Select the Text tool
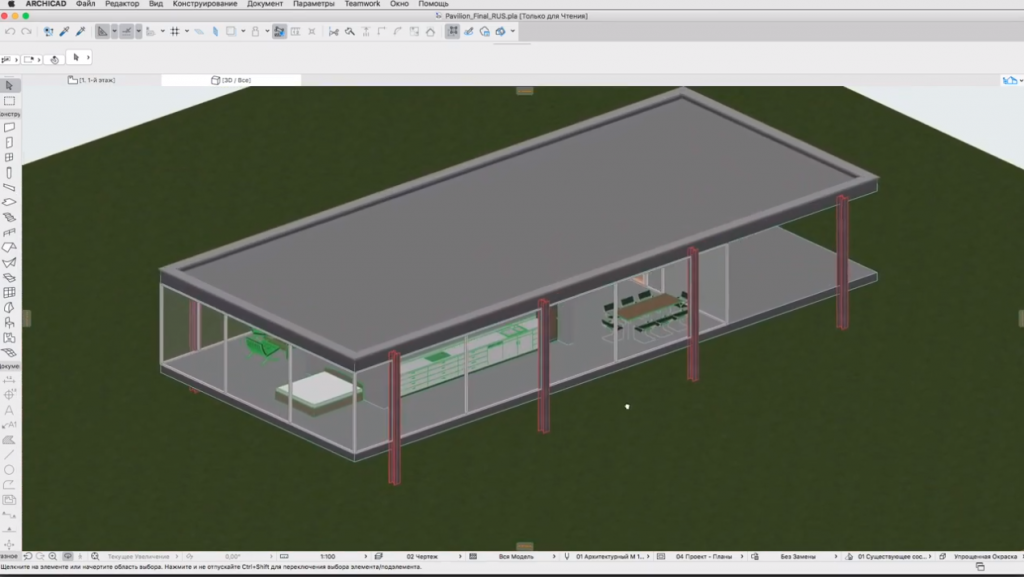The height and width of the screenshot is (577, 1024). [x=9, y=410]
